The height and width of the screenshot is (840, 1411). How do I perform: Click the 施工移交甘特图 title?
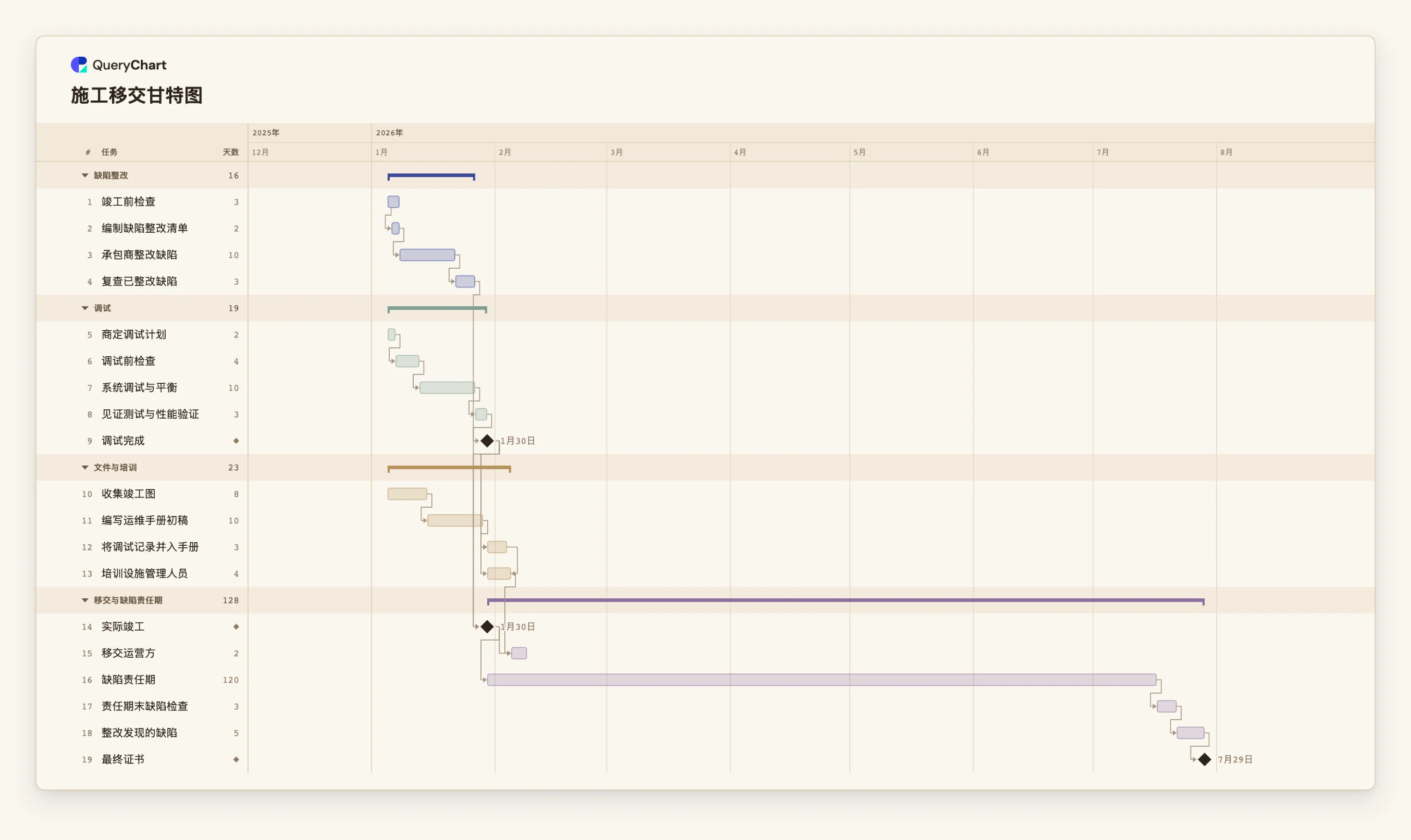coord(137,95)
